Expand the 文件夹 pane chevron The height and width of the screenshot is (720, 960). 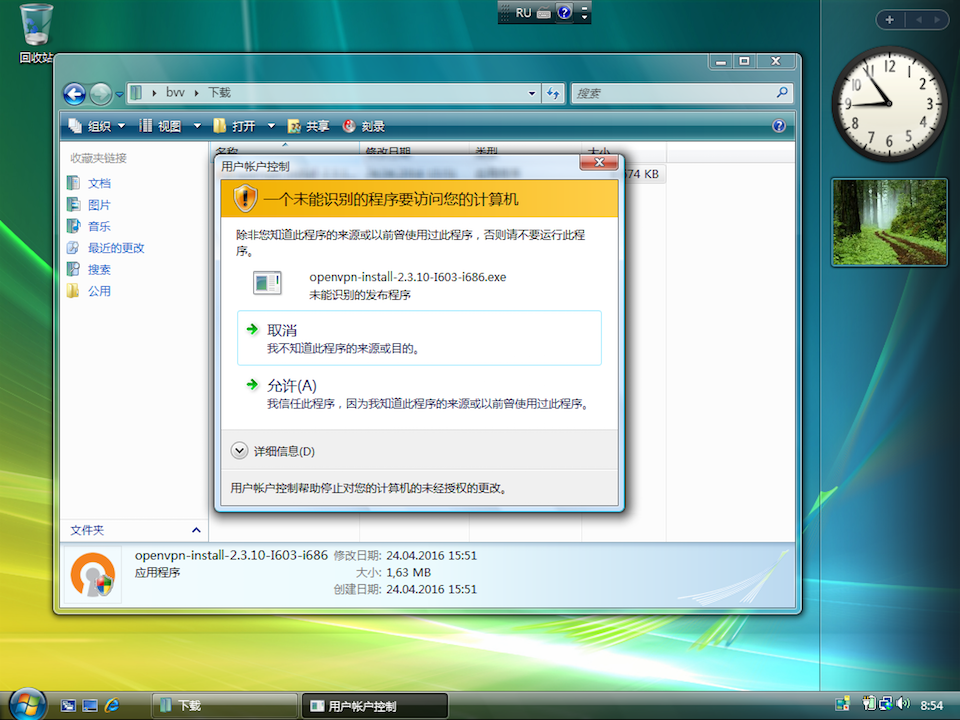[x=196, y=530]
